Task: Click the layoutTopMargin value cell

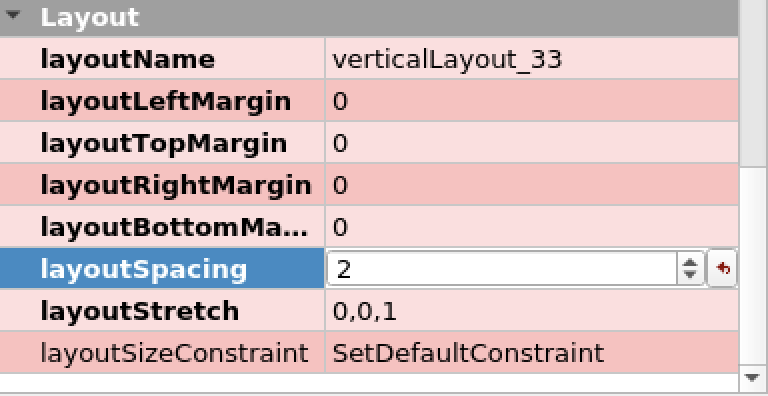Action: (x=532, y=143)
